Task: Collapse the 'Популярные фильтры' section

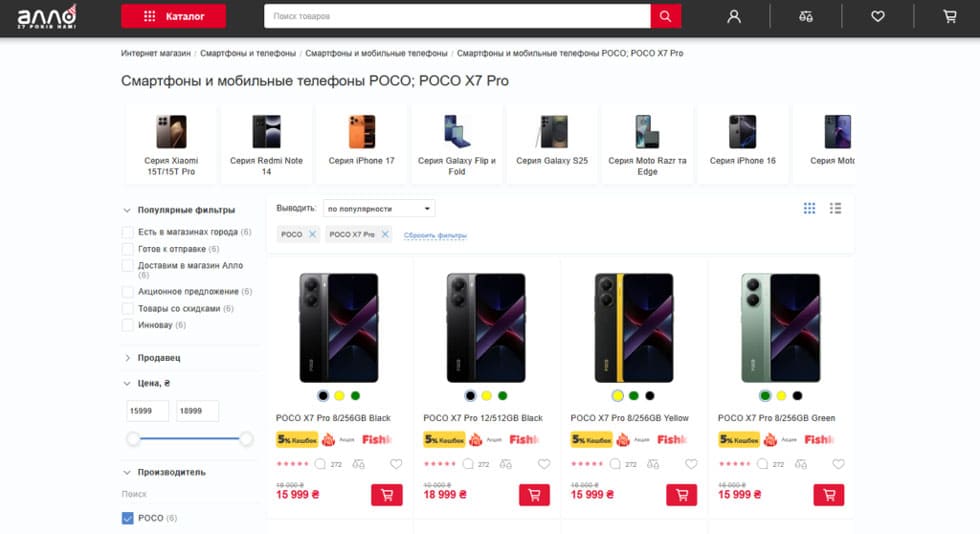Action: [178, 210]
